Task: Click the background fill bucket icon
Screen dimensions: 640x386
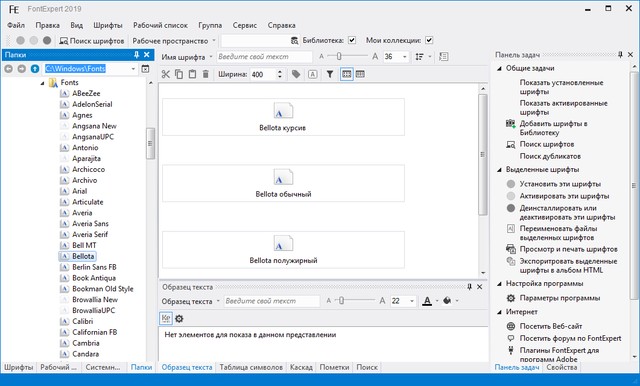Action: click(447, 301)
